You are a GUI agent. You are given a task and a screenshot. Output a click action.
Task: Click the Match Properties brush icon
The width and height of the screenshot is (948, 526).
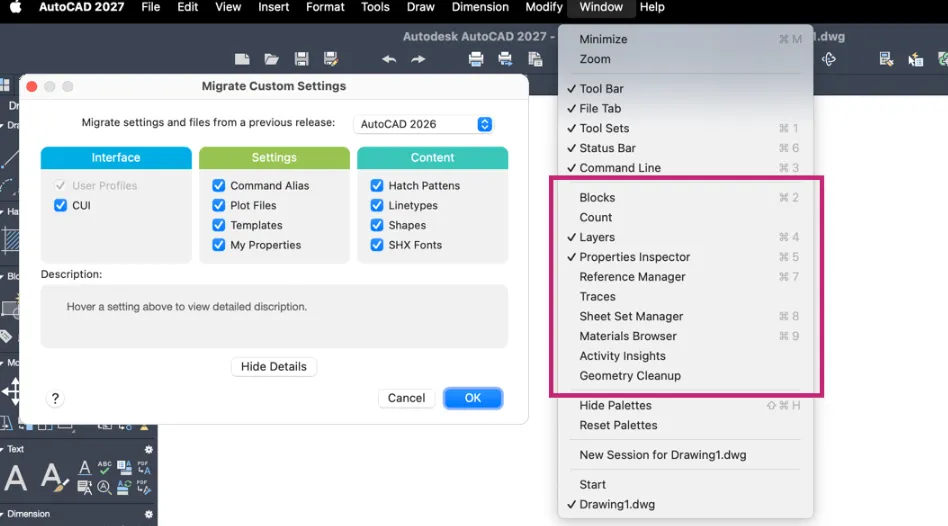(886, 59)
